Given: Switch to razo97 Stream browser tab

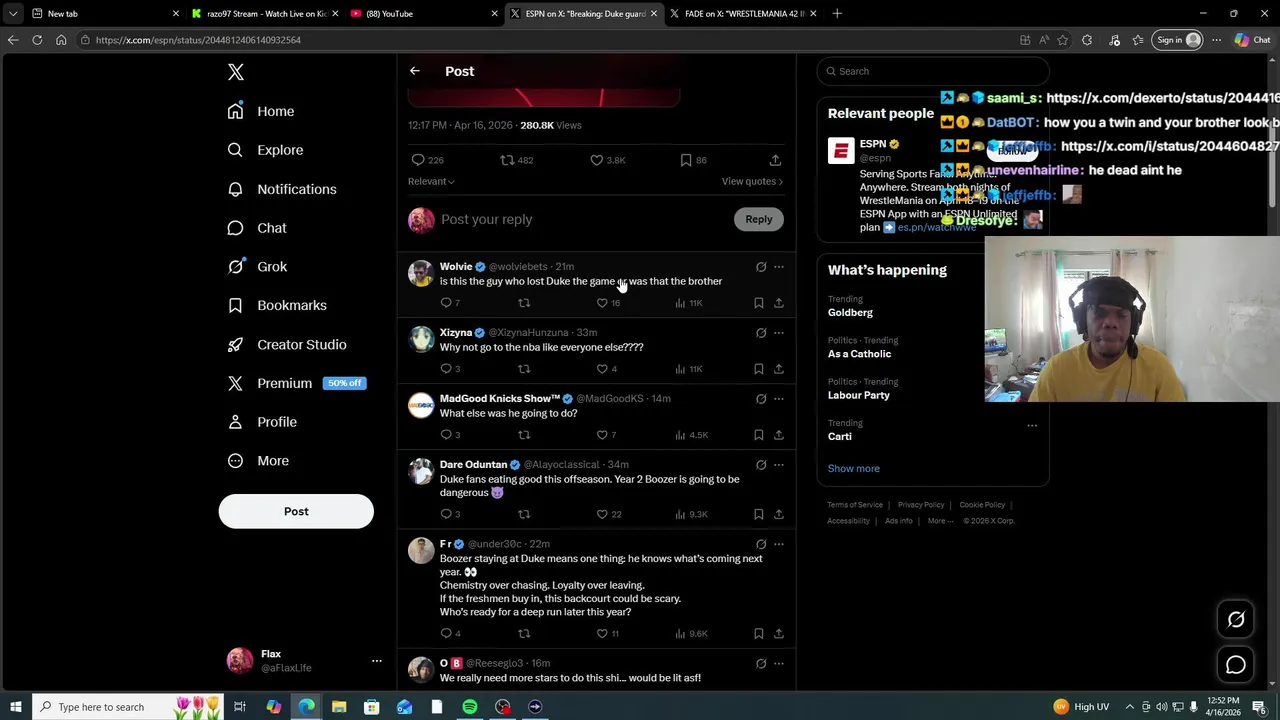Looking at the screenshot, I should coord(263,13).
